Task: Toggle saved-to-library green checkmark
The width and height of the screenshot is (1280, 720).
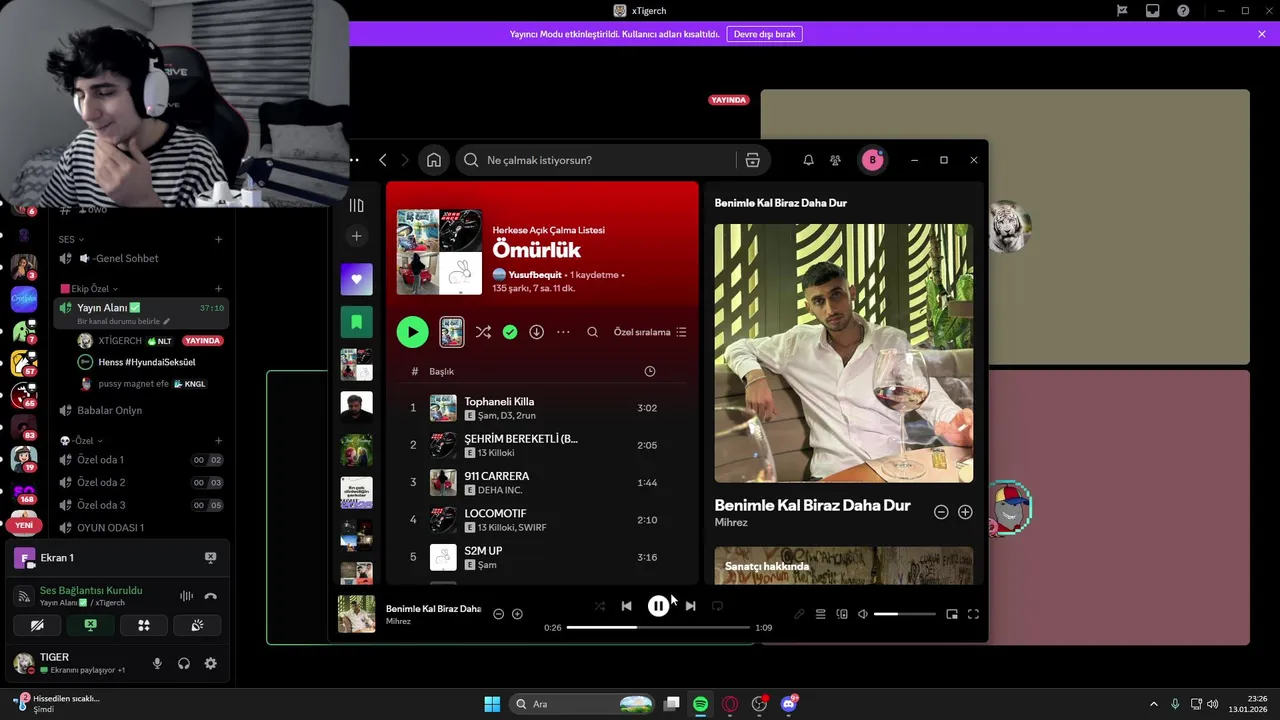Action: pos(510,332)
